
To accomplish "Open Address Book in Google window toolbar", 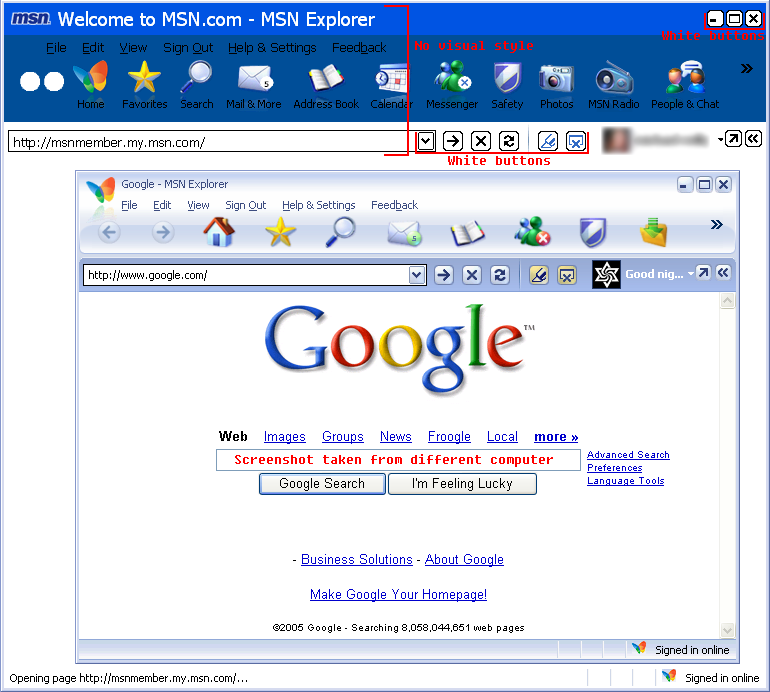I will tap(467, 233).
